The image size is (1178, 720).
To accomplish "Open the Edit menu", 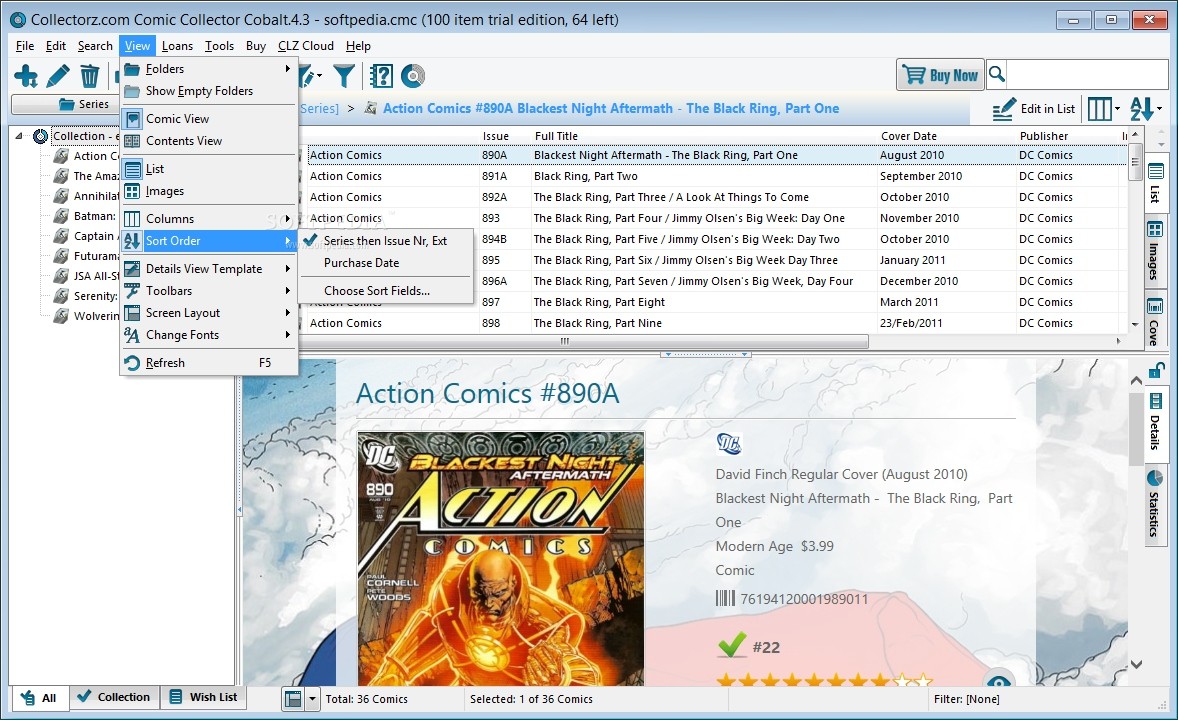I will [x=56, y=46].
